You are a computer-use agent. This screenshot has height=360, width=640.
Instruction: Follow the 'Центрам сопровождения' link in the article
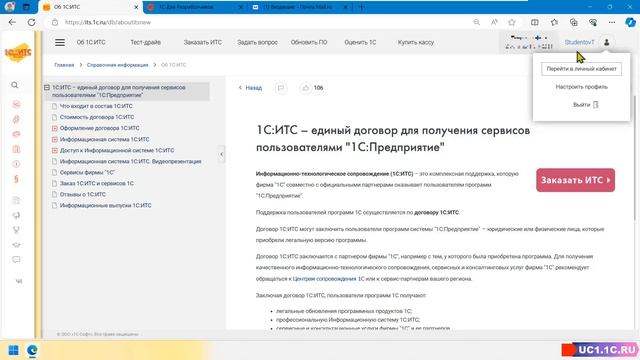[324, 279]
